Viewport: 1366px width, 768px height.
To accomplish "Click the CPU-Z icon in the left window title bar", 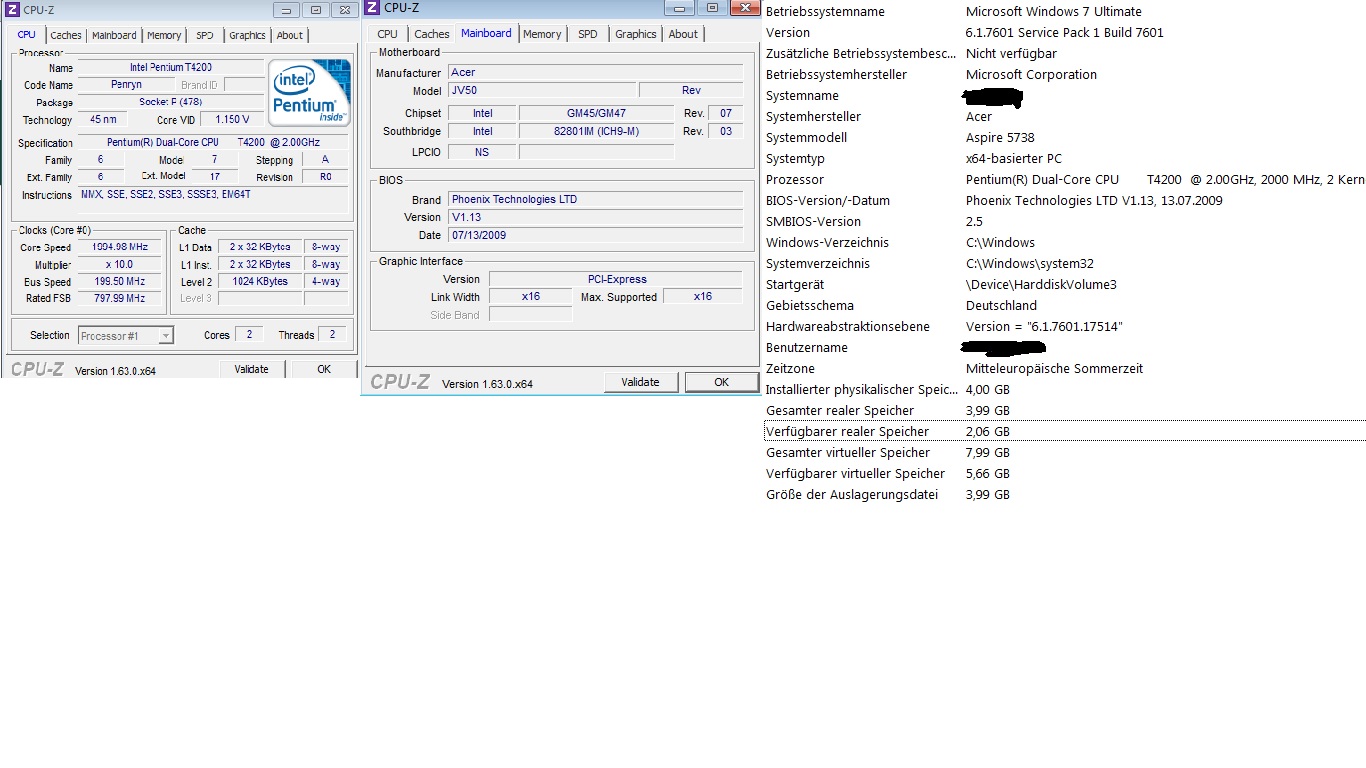I will point(12,10).
